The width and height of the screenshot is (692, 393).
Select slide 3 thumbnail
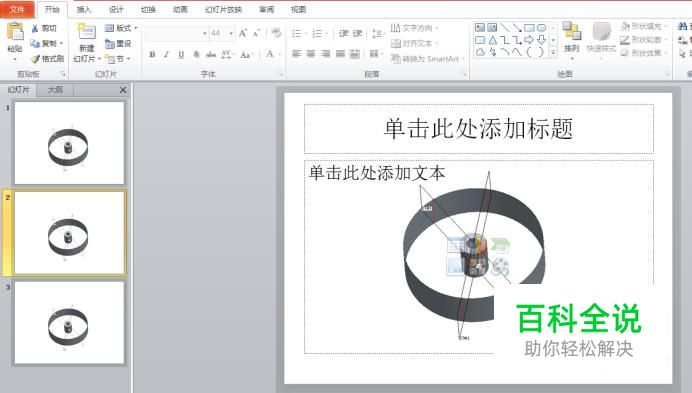(69, 323)
